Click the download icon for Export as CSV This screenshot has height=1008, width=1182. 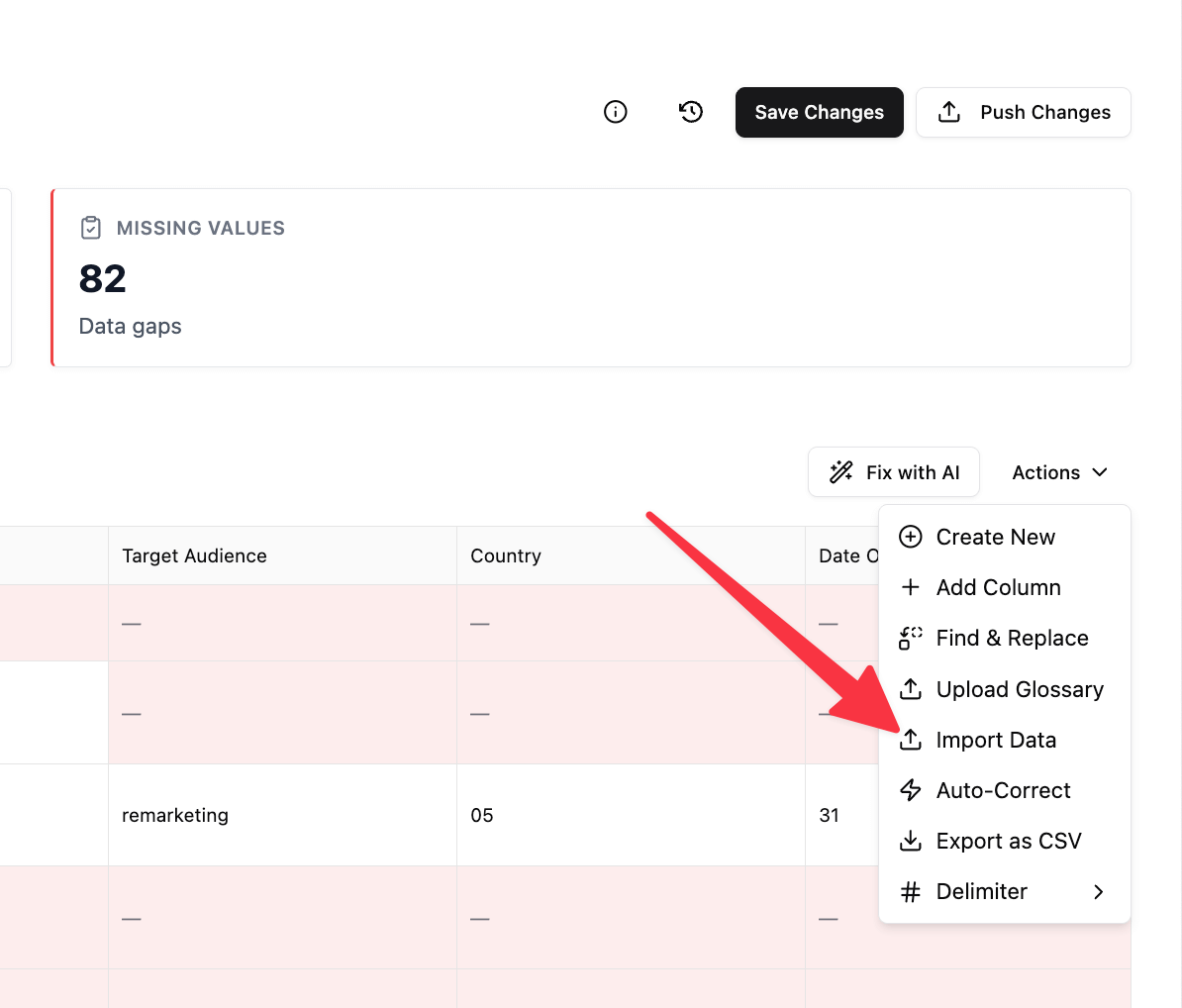click(910, 841)
